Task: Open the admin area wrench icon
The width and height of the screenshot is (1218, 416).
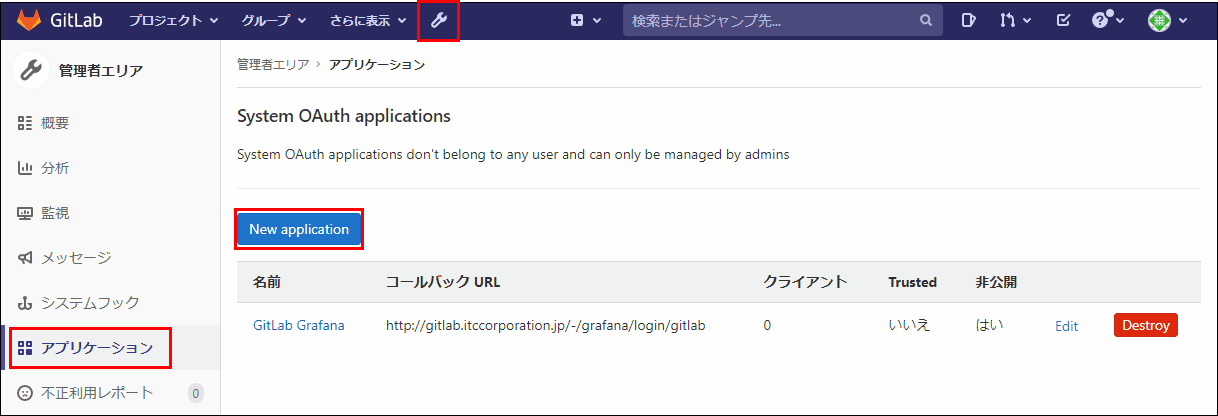Action: (438, 20)
